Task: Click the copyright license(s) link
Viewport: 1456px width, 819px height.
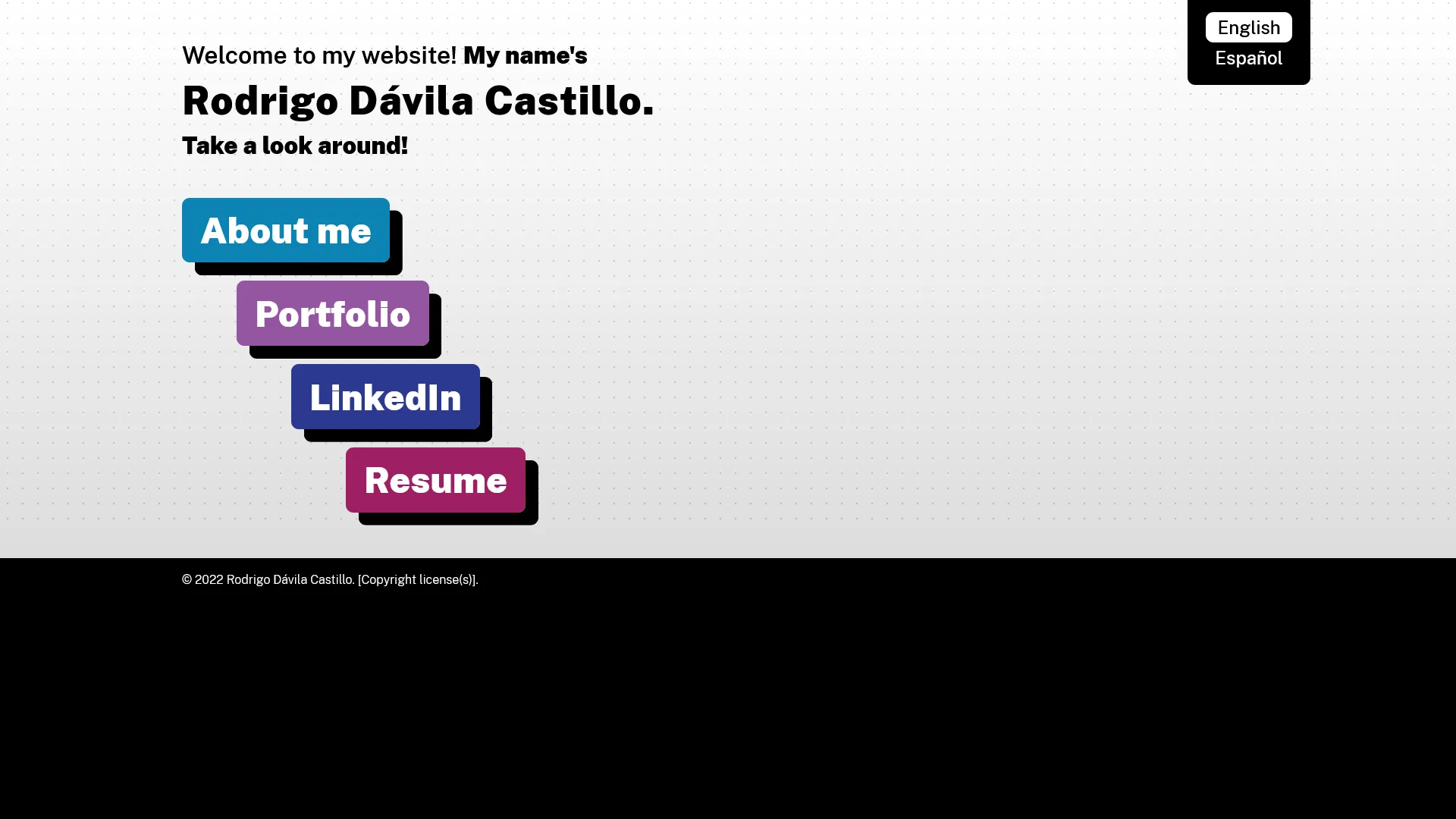Action: tap(416, 579)
